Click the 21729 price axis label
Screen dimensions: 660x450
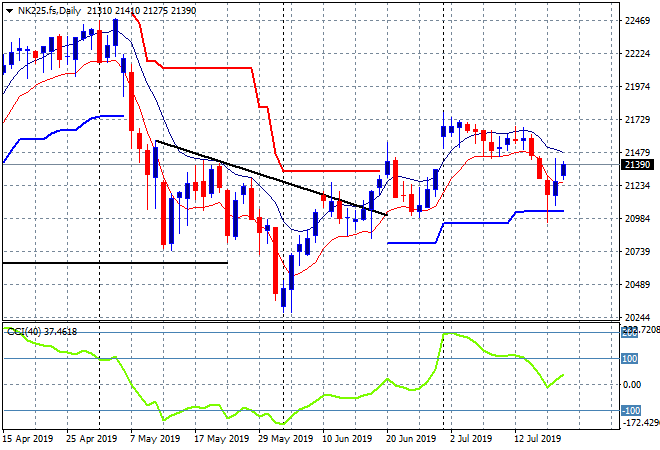click(x=637, y=120)
